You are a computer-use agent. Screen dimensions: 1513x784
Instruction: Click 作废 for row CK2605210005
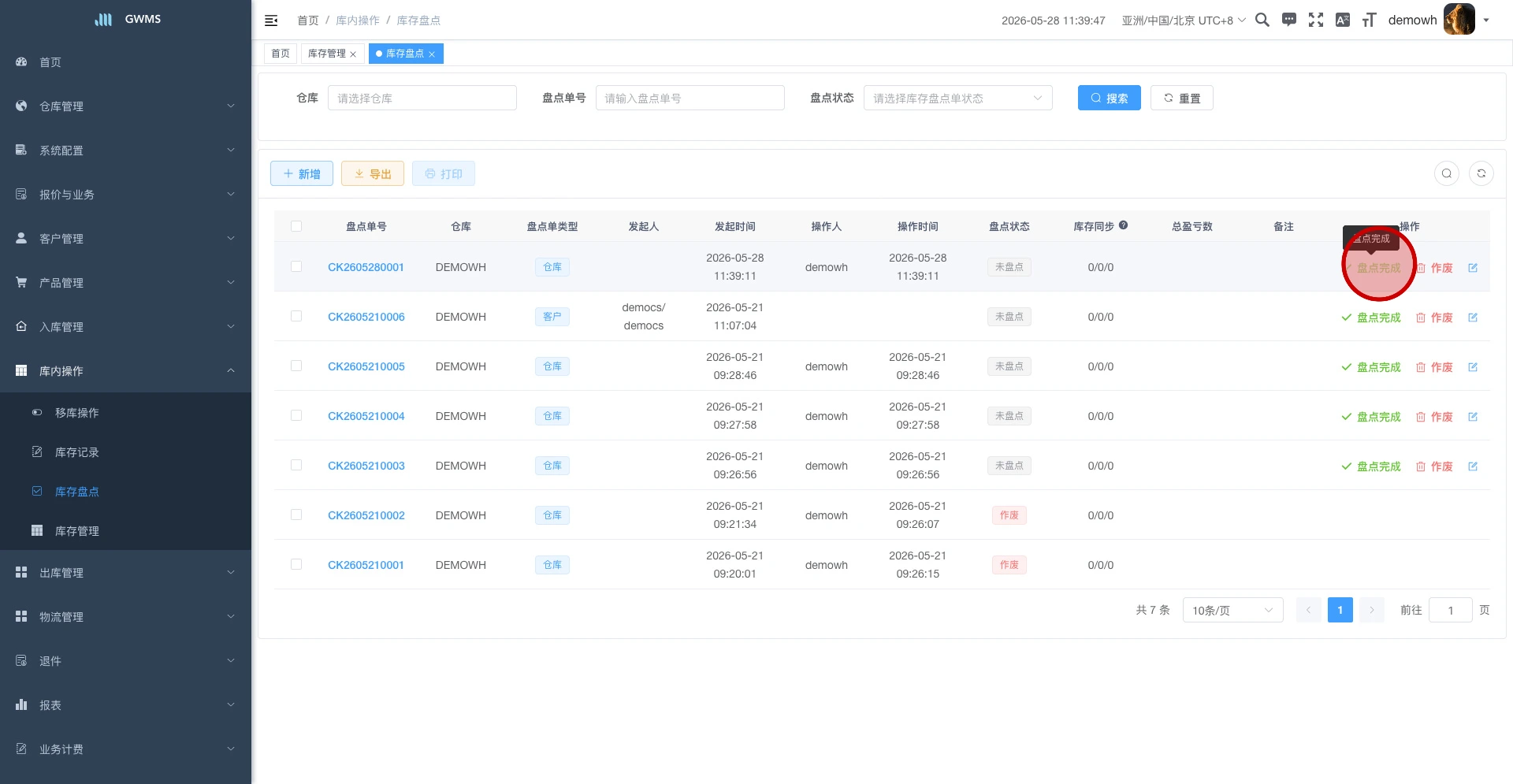click(x=1434, y=367)
